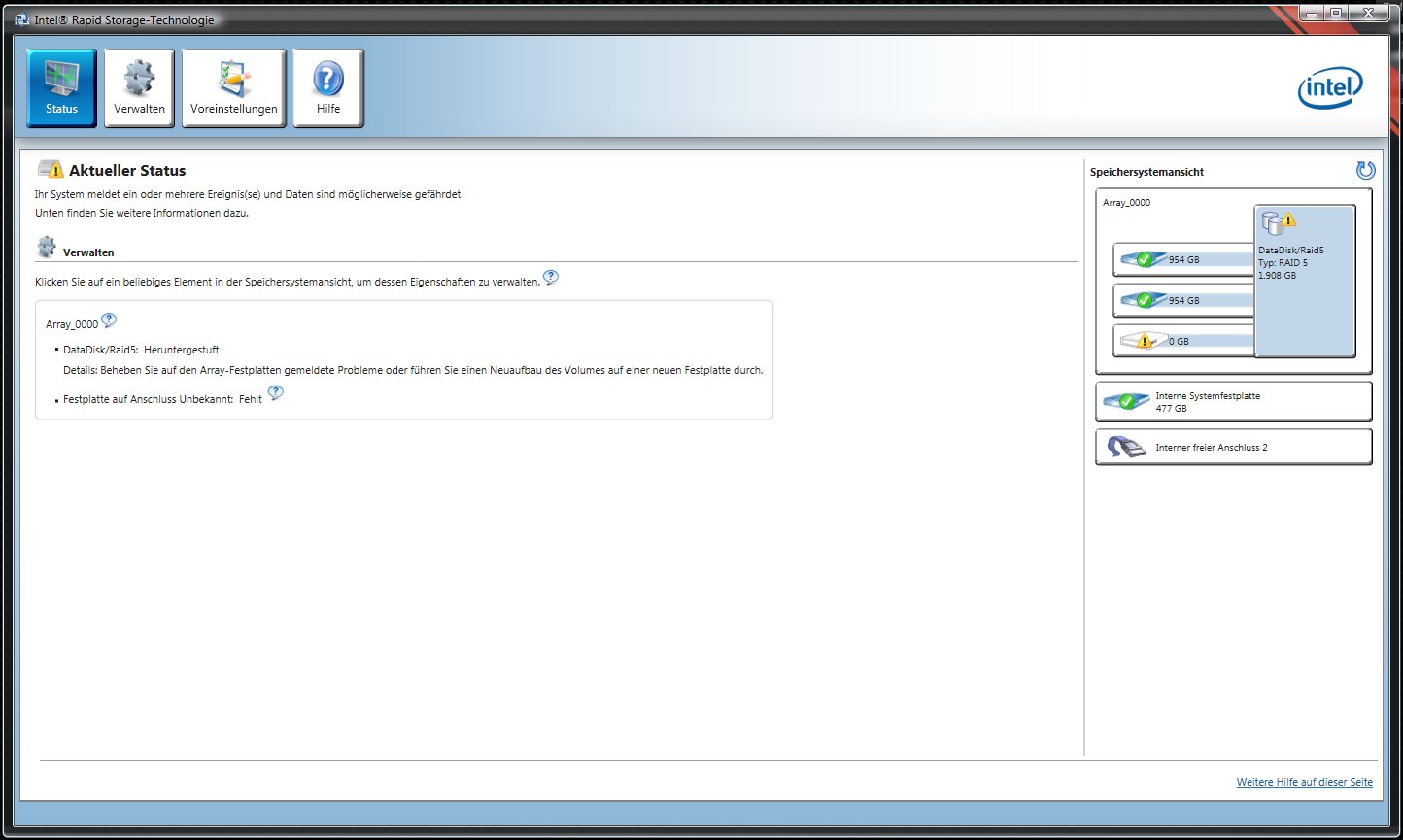Maximize the Rapid Storage window
1403x840 pixels.
pos(1336,13)
